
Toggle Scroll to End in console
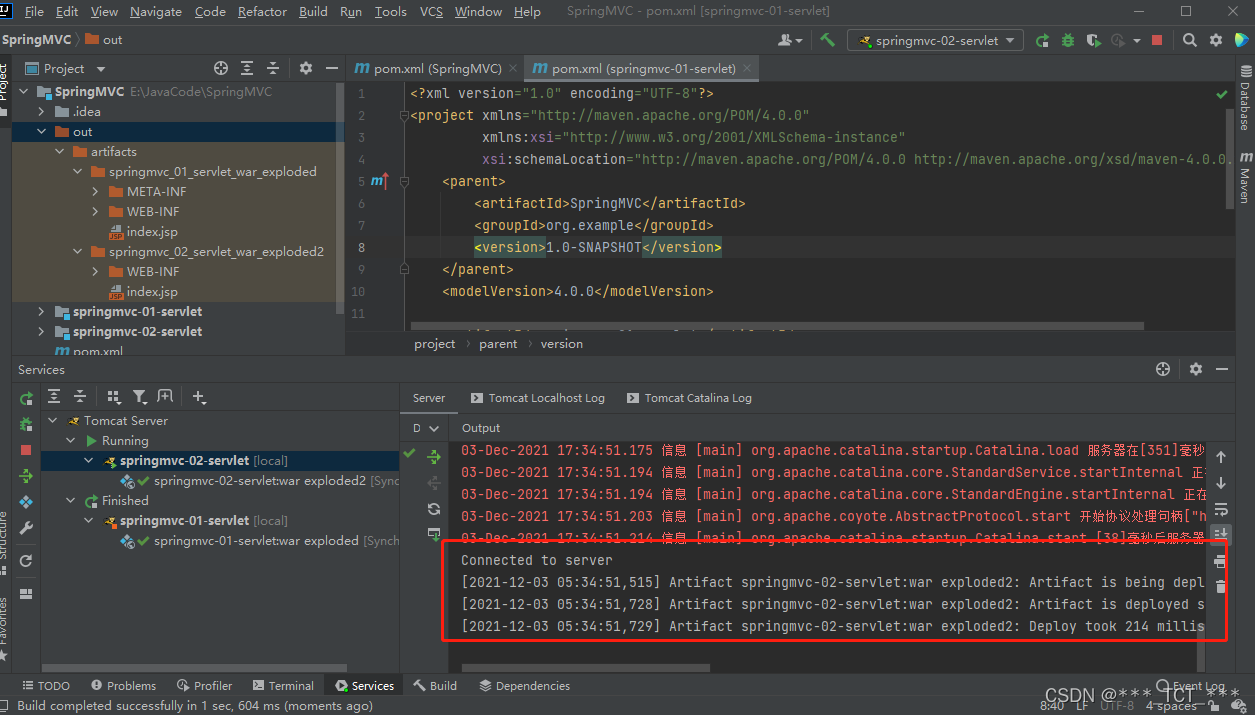coord(1221,534)
